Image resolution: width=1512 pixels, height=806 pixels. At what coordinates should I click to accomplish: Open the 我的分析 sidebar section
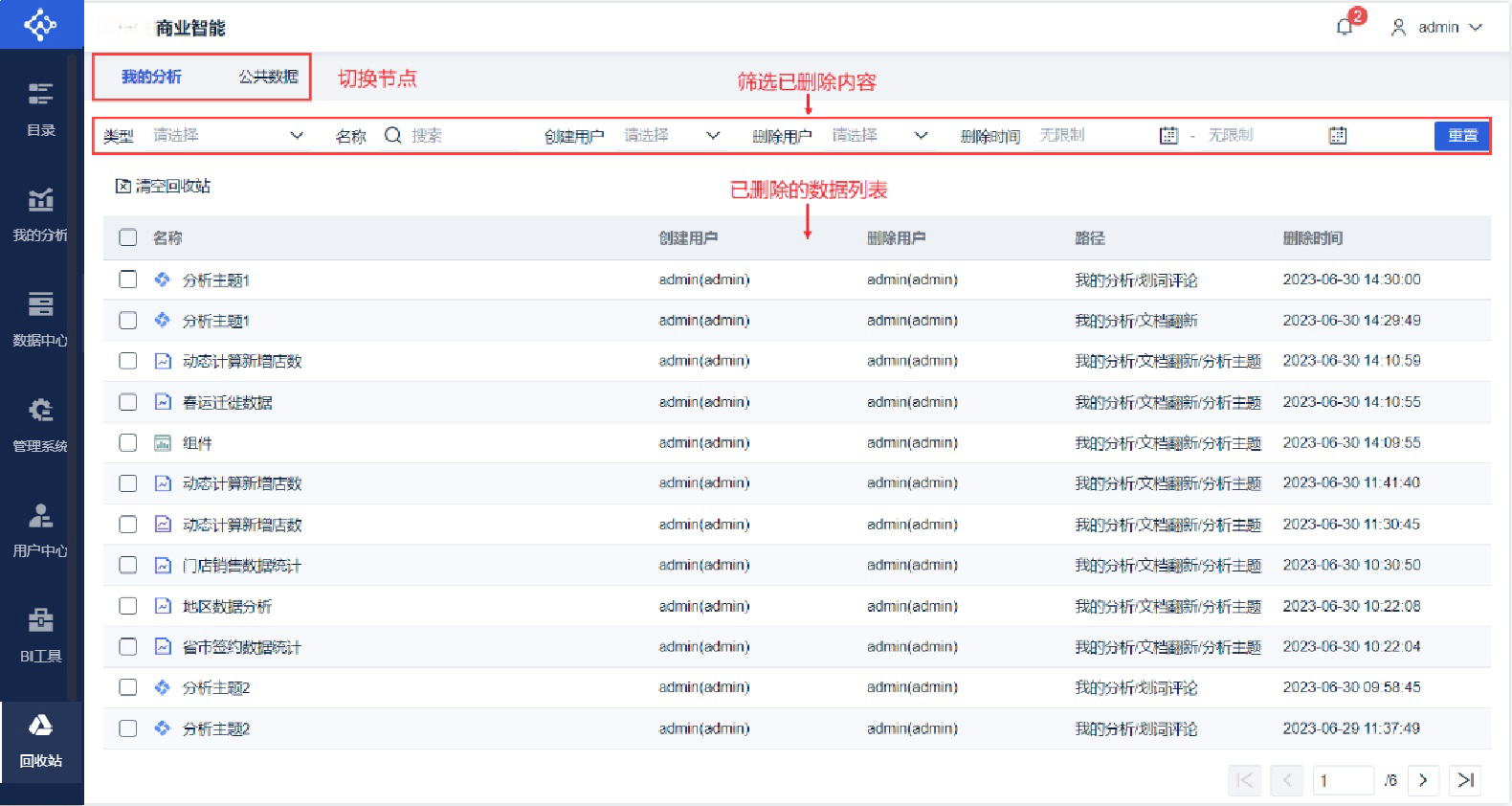(40, 214)
